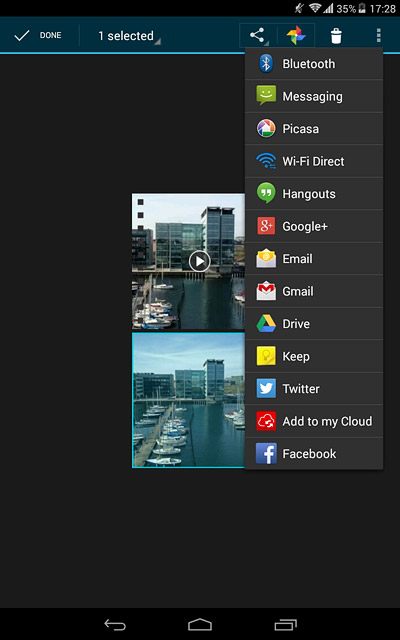This screenshot has width=400, height=640.
Task: Choose Messaging from share list
Action: click(x=314, y=96)
